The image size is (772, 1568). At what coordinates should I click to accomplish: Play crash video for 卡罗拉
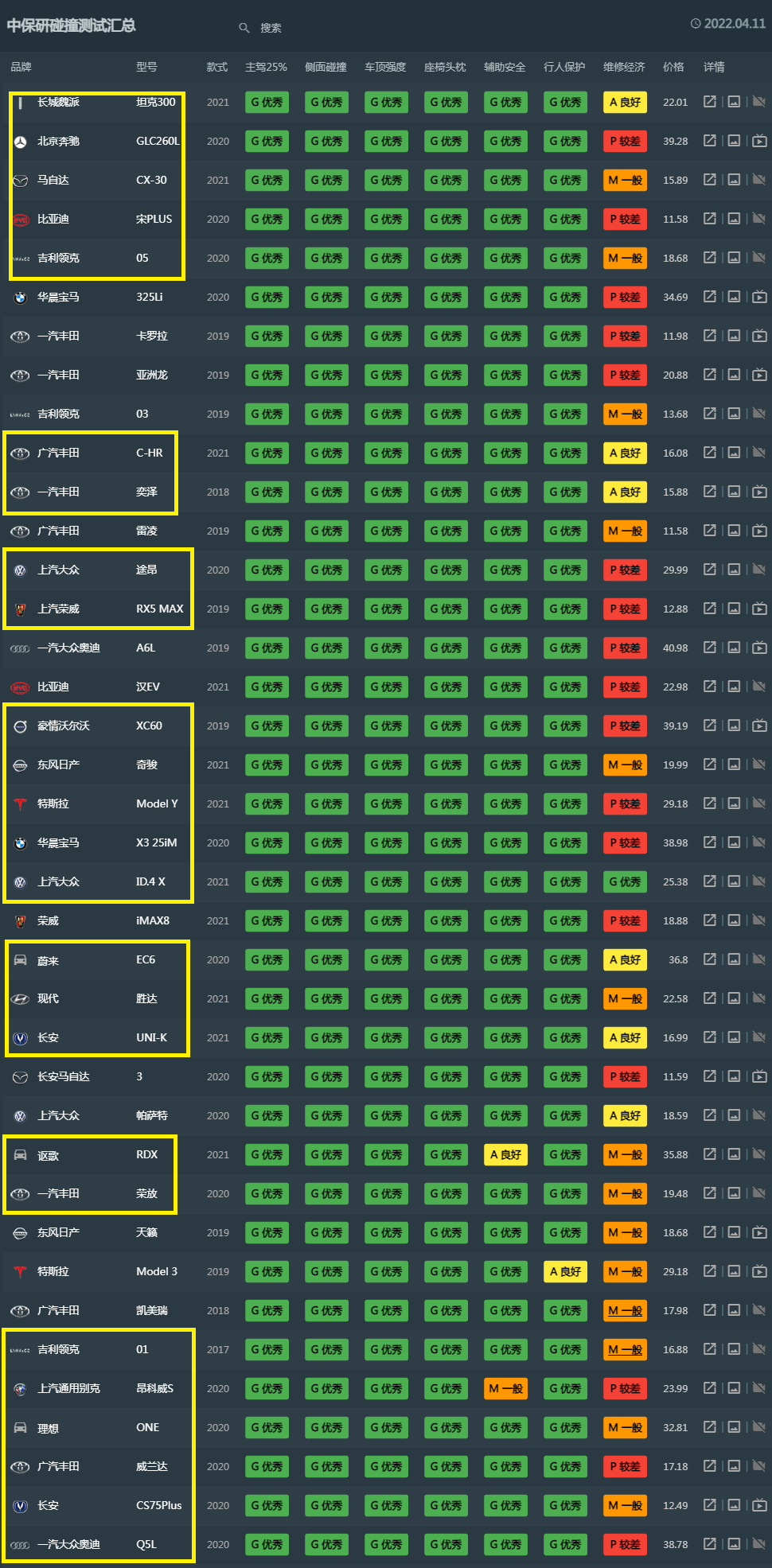(x=759, y=336)
